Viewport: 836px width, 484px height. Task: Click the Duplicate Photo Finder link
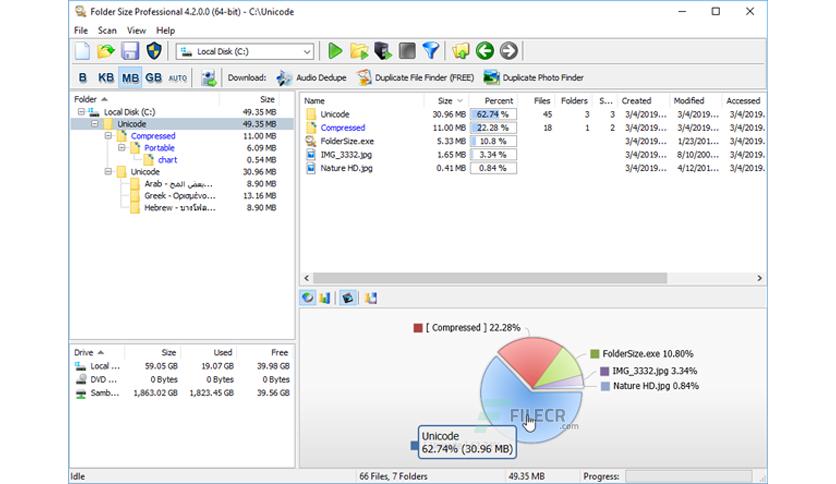(x=533, y=78)
